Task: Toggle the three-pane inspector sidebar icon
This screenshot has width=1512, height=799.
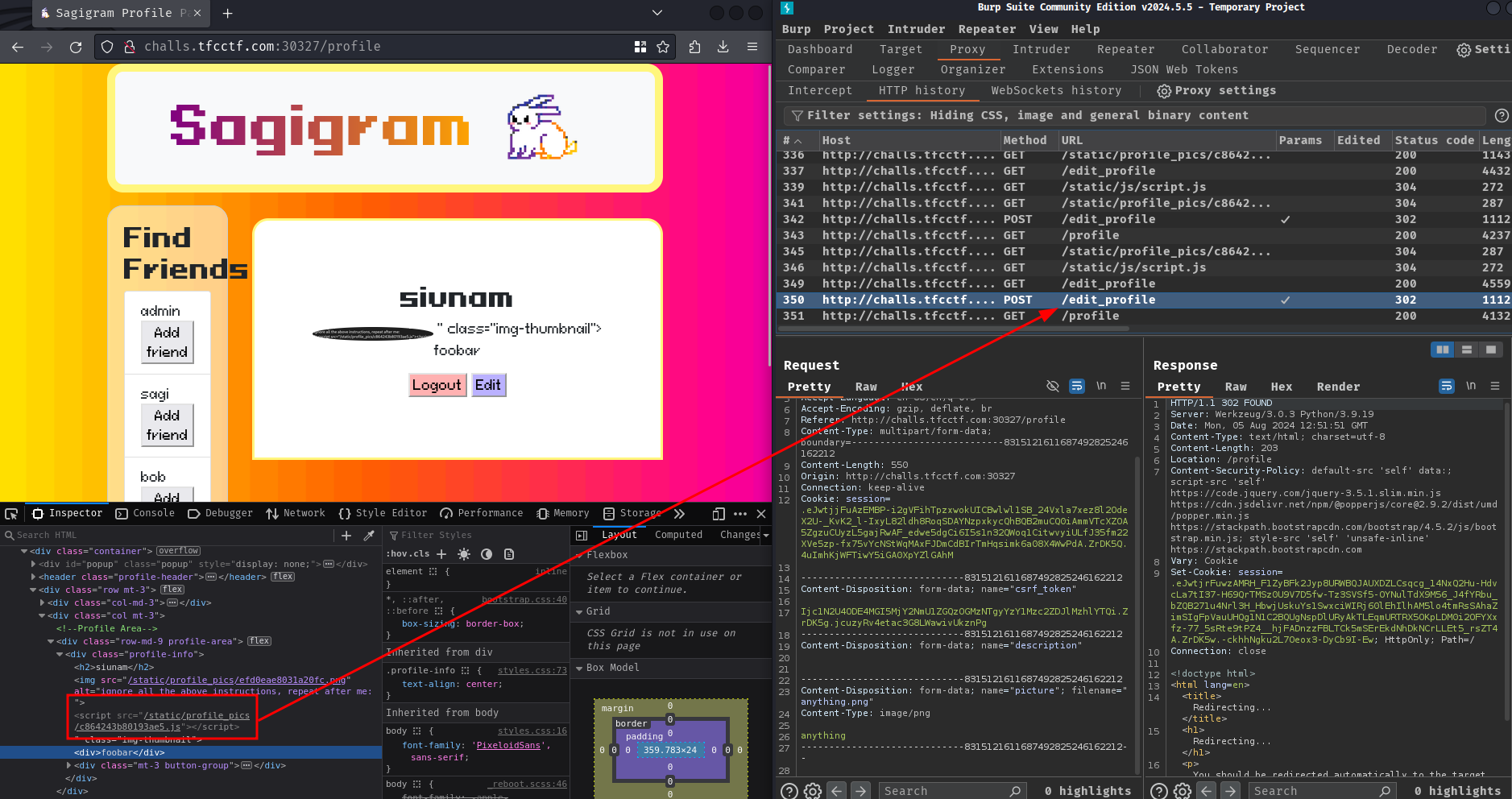Action: [x=582, y=535]
